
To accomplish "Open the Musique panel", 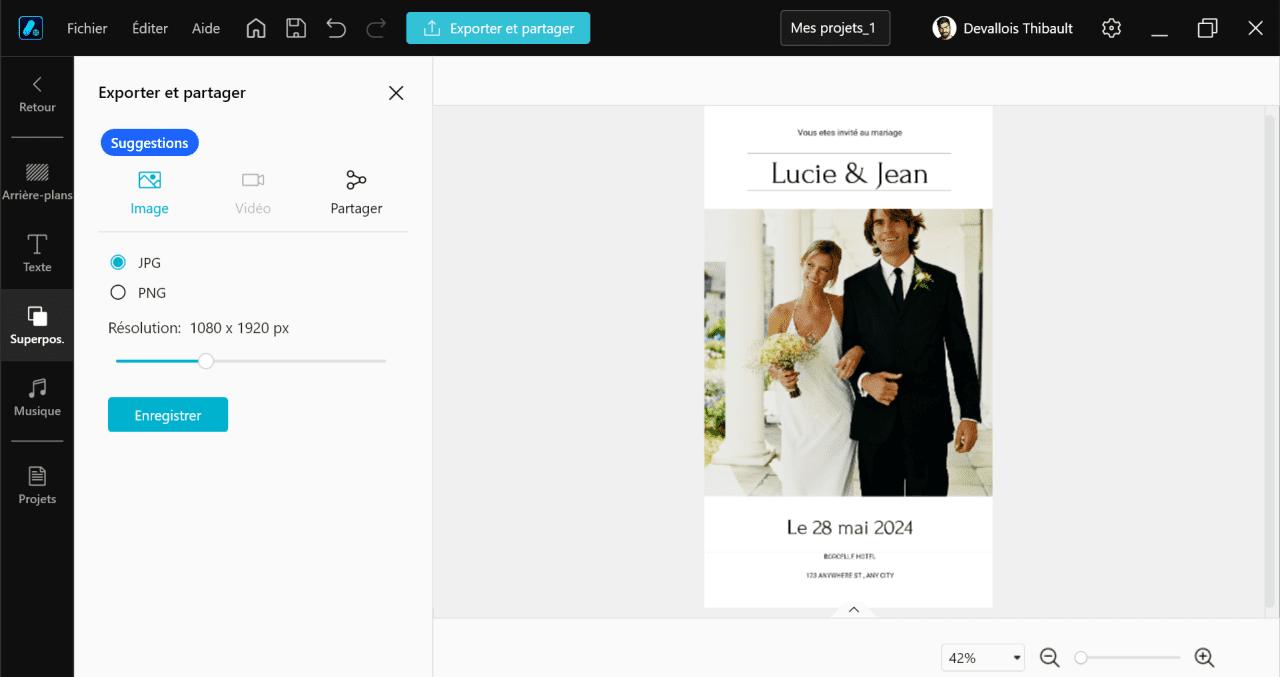I will pos(37,398).
